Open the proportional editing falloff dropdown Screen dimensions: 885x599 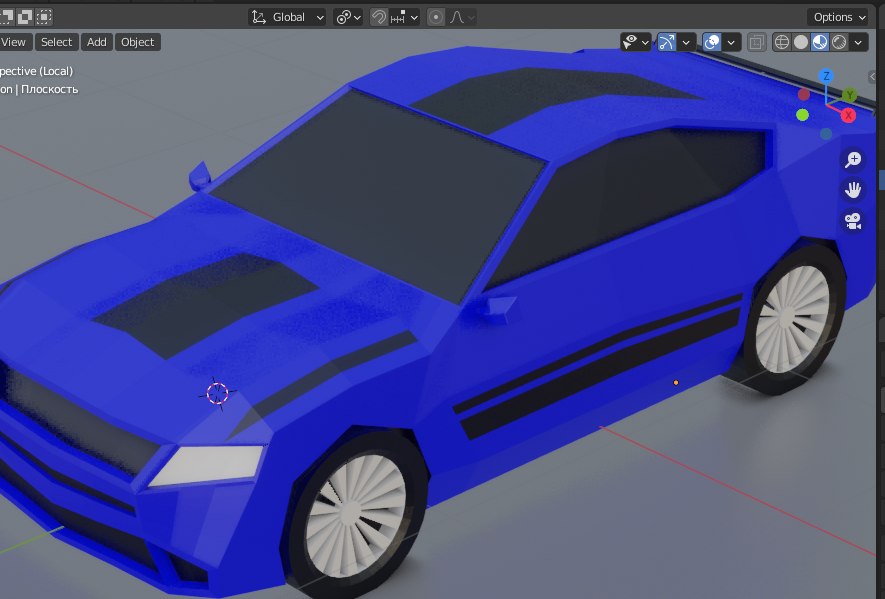point(462,18)
